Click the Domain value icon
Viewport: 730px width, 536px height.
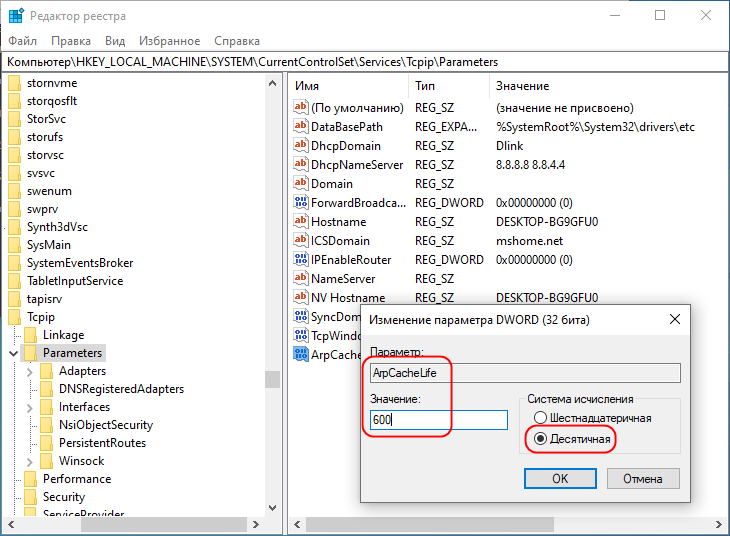[301, 183]
